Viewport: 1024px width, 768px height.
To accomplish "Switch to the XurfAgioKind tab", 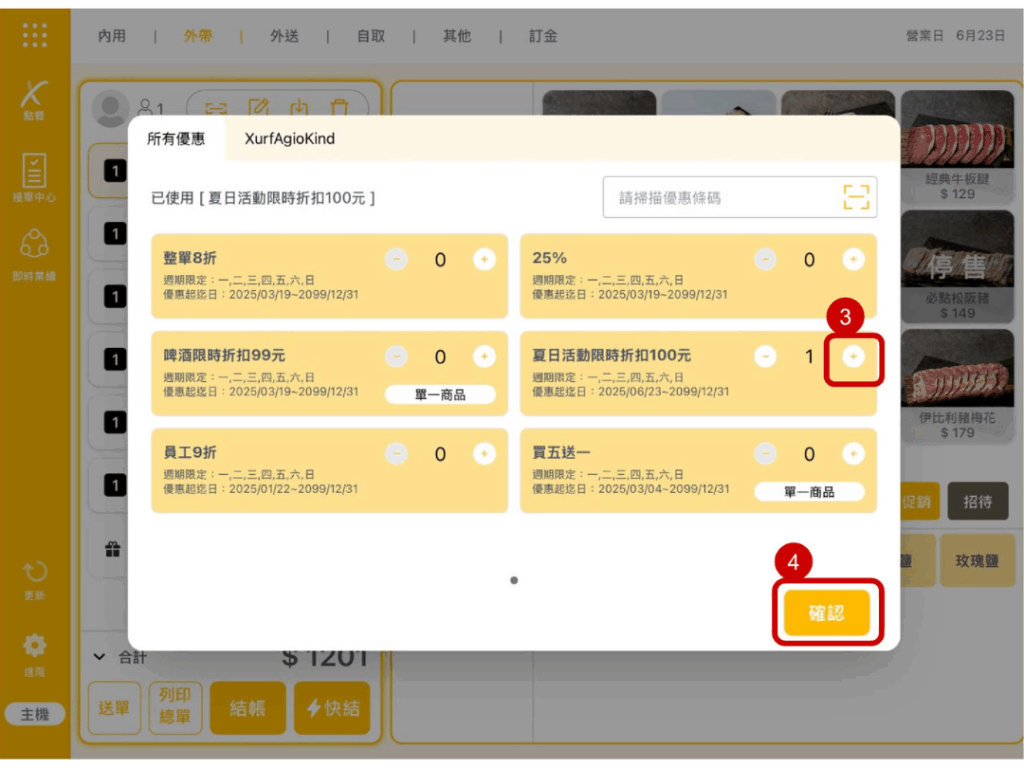I will point(290,139).
